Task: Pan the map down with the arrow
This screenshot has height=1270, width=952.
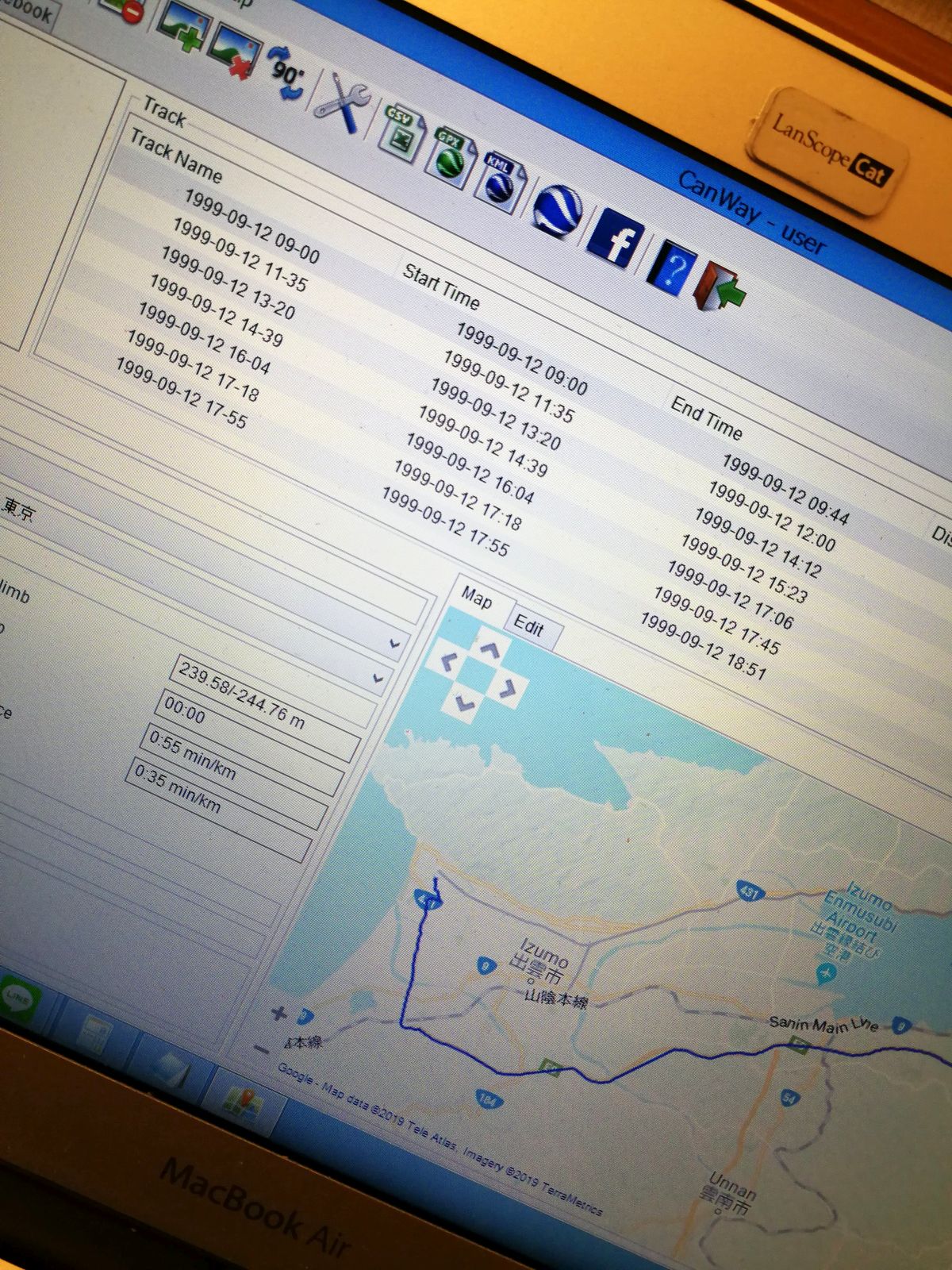Action: [x=464, y=703]
